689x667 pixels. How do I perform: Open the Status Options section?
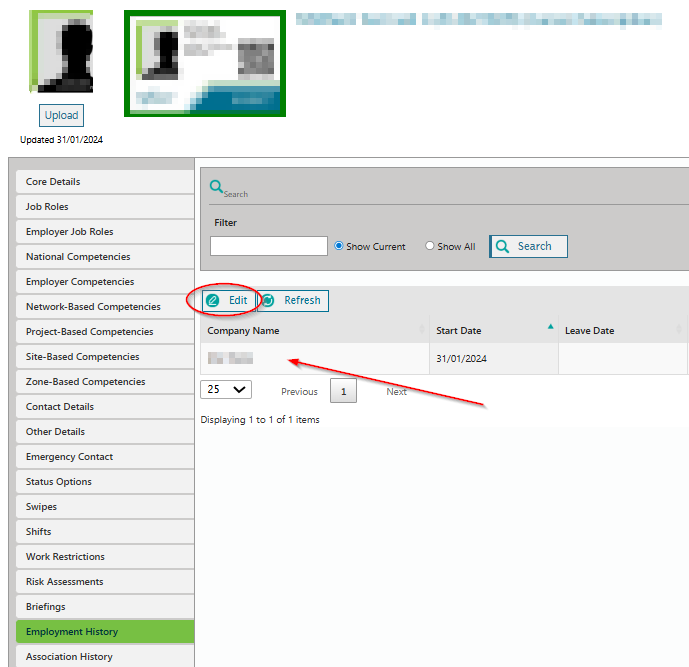(105, 482)
